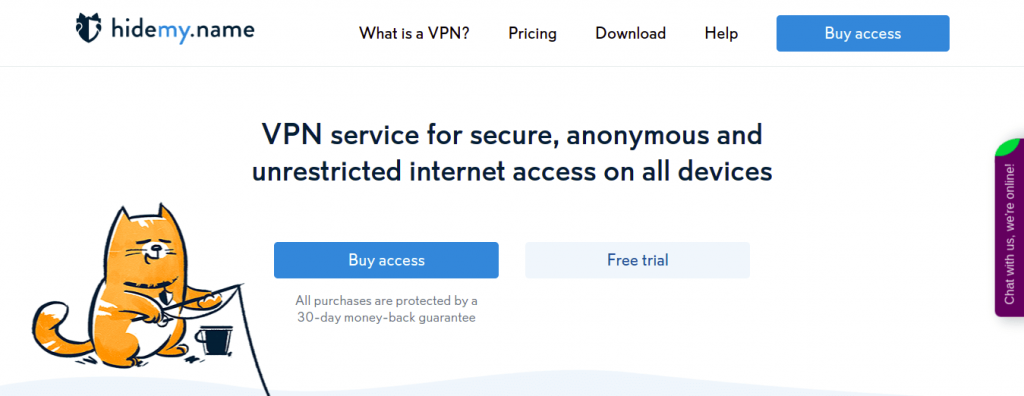Select Help in the top navigation
Screen dimensions: 1024x396
(721, 33)
